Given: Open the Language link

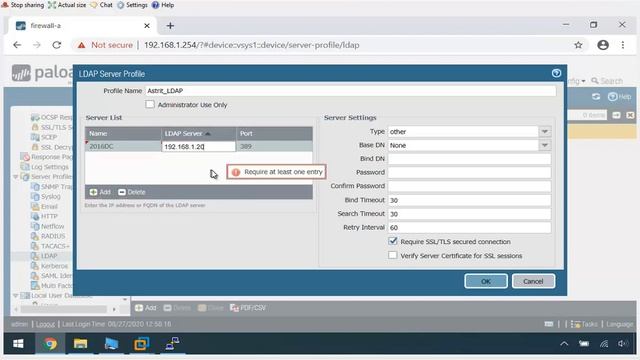Looking at the screenshot, I should [620, 324].
